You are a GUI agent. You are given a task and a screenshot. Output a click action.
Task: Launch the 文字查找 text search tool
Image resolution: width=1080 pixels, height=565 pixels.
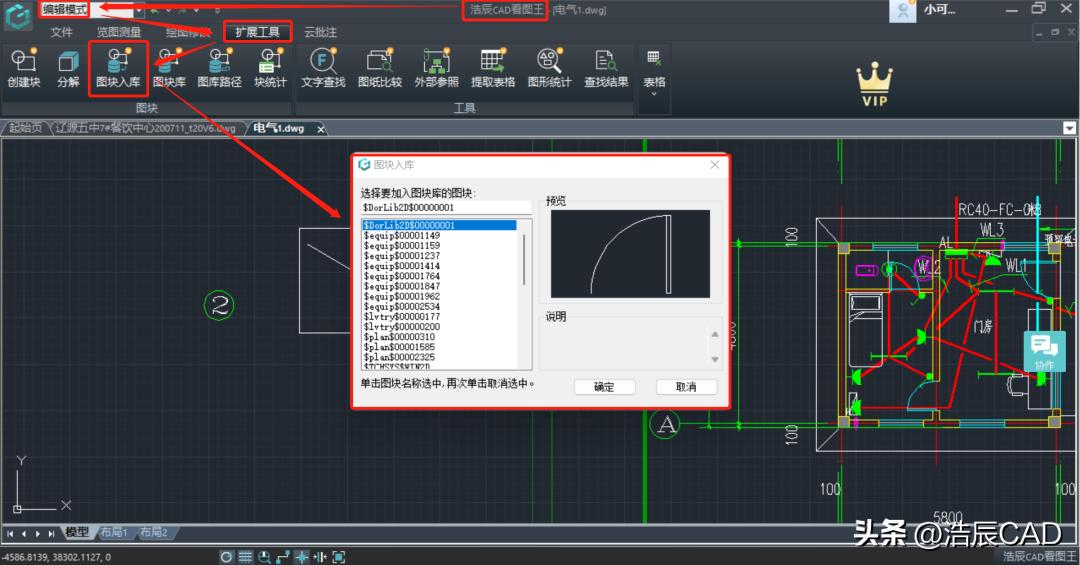(323, 68)
